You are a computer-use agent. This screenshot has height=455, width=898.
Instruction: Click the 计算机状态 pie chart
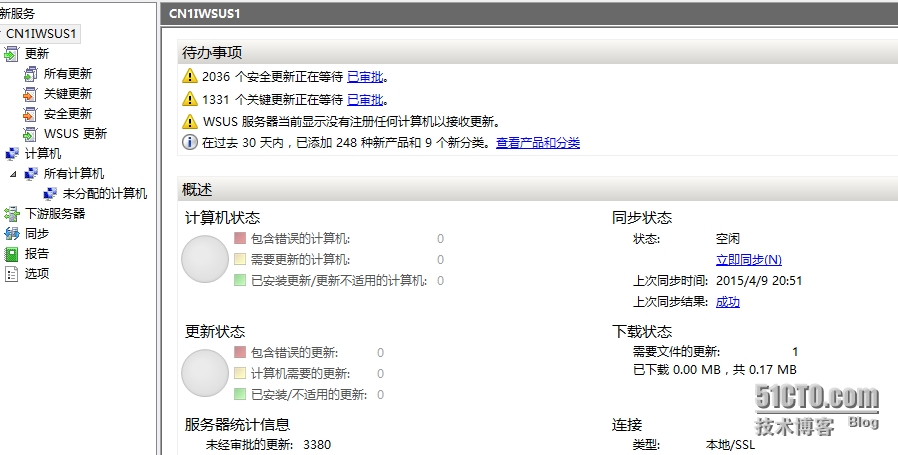pyautogui.click(x=205, y=259)
